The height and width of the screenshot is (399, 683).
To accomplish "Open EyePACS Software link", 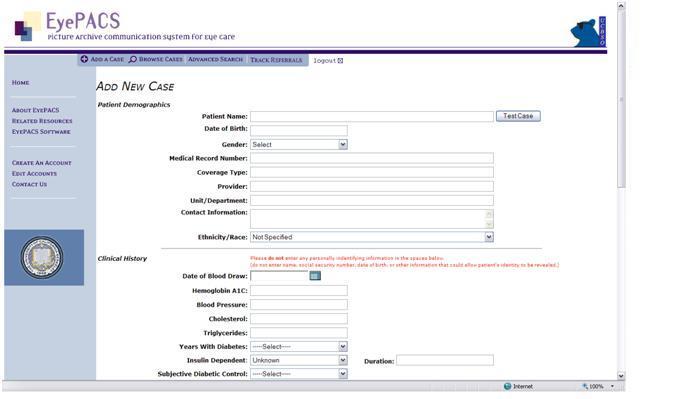I will [41, 131].
